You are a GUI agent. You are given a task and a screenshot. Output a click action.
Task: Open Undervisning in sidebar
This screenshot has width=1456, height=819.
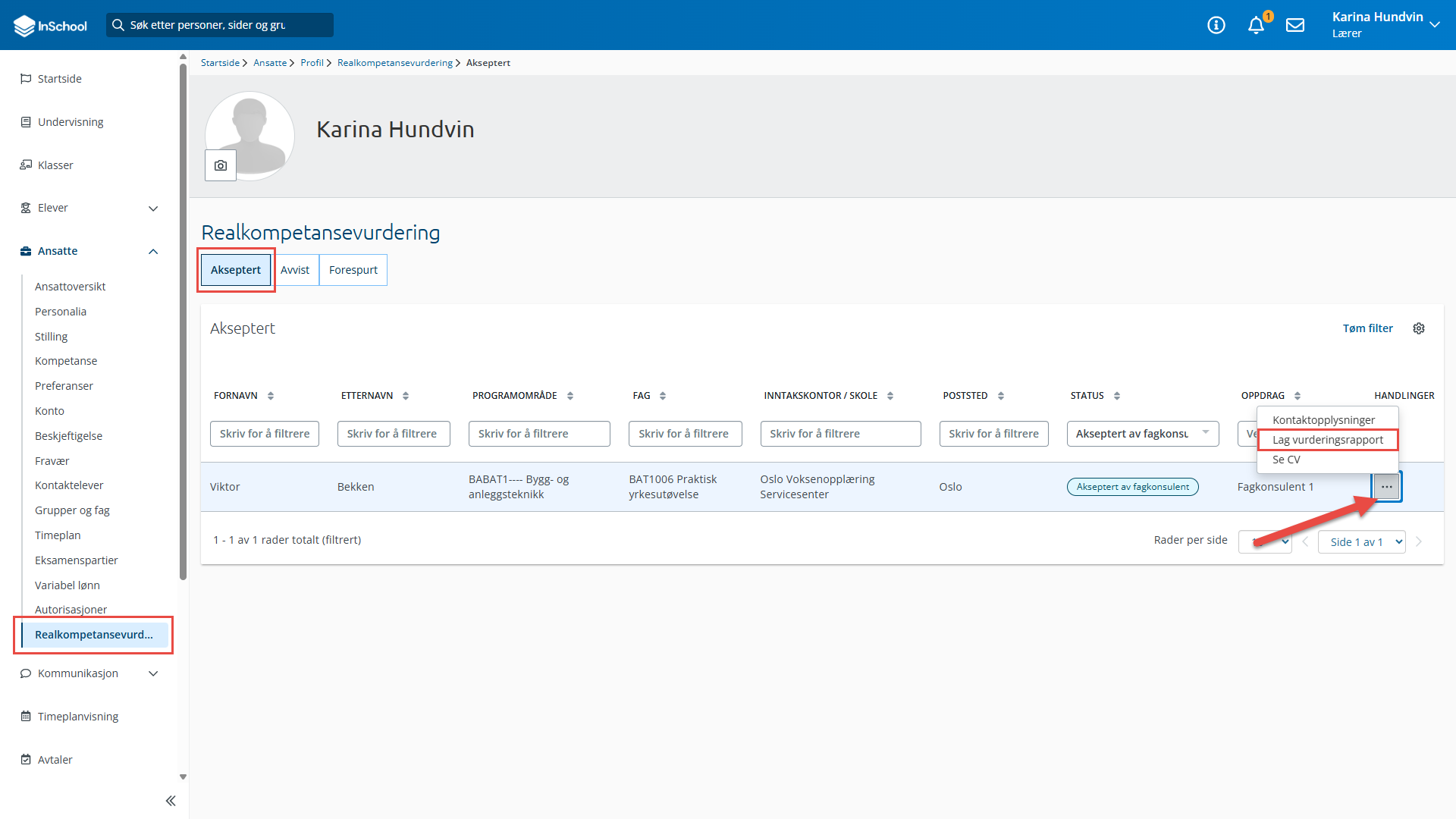[71, 122]
